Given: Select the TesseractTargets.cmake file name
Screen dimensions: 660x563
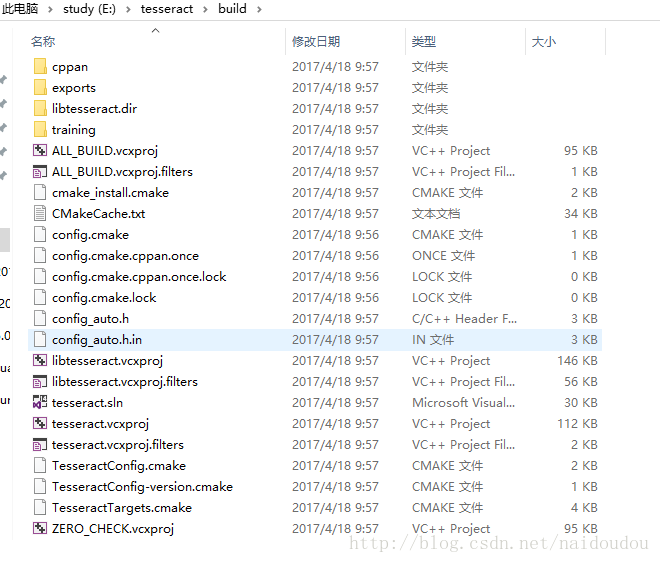Looking at the screenshot, I should [122, 508].
